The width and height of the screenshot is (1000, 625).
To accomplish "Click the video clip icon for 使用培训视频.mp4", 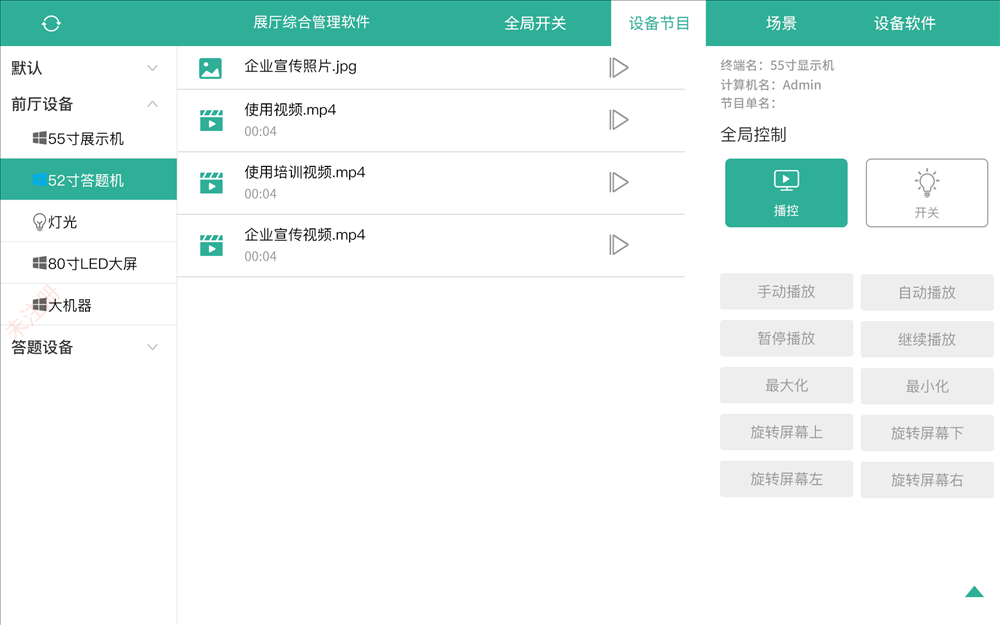I will [211, 182].
